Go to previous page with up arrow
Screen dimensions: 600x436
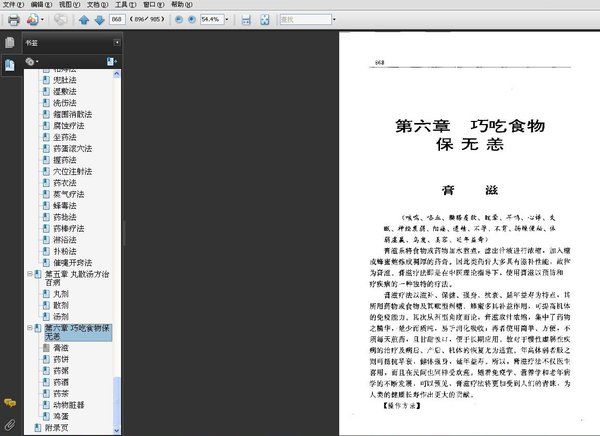(84, 20)
